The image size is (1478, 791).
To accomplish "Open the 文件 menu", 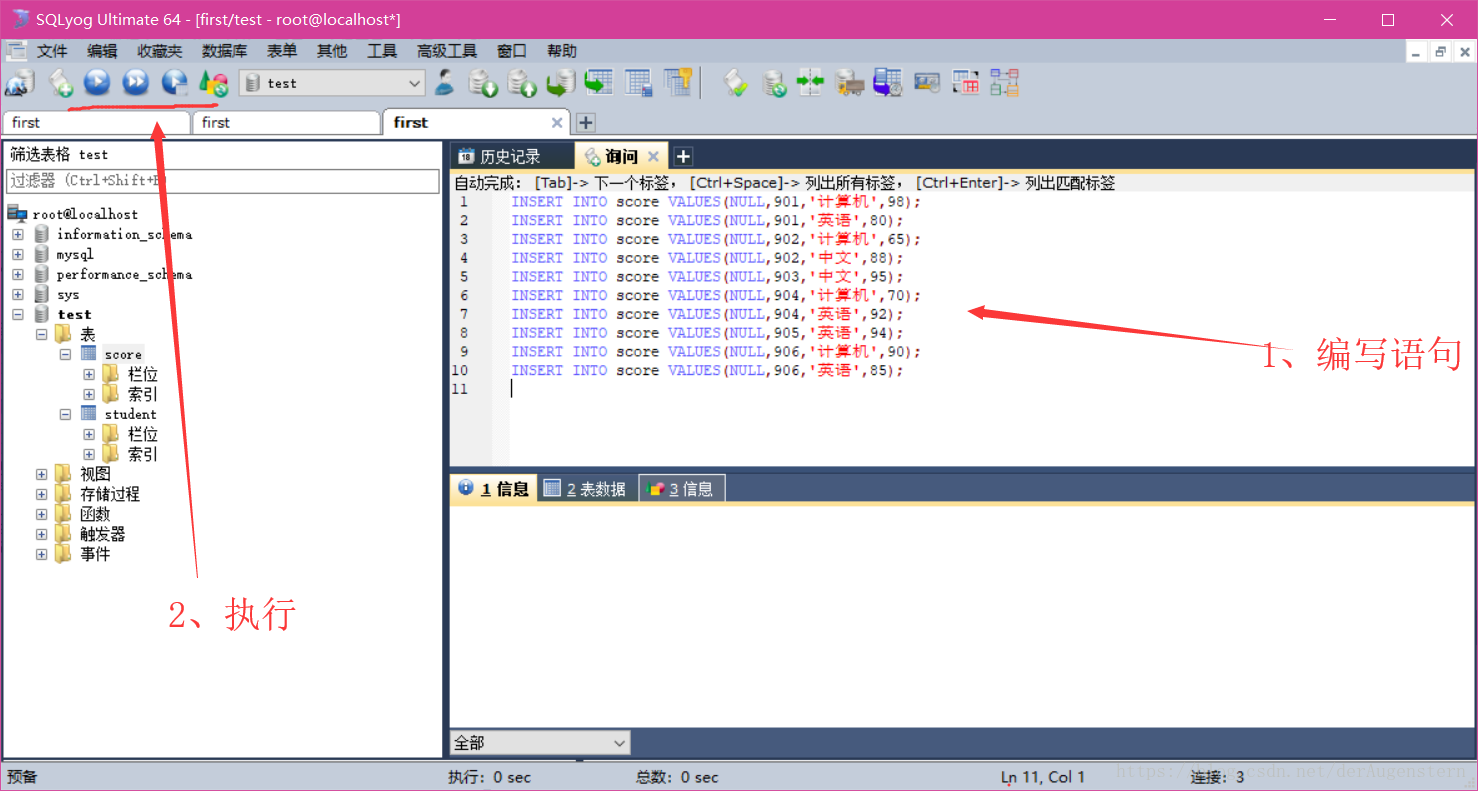I will 52,51.
